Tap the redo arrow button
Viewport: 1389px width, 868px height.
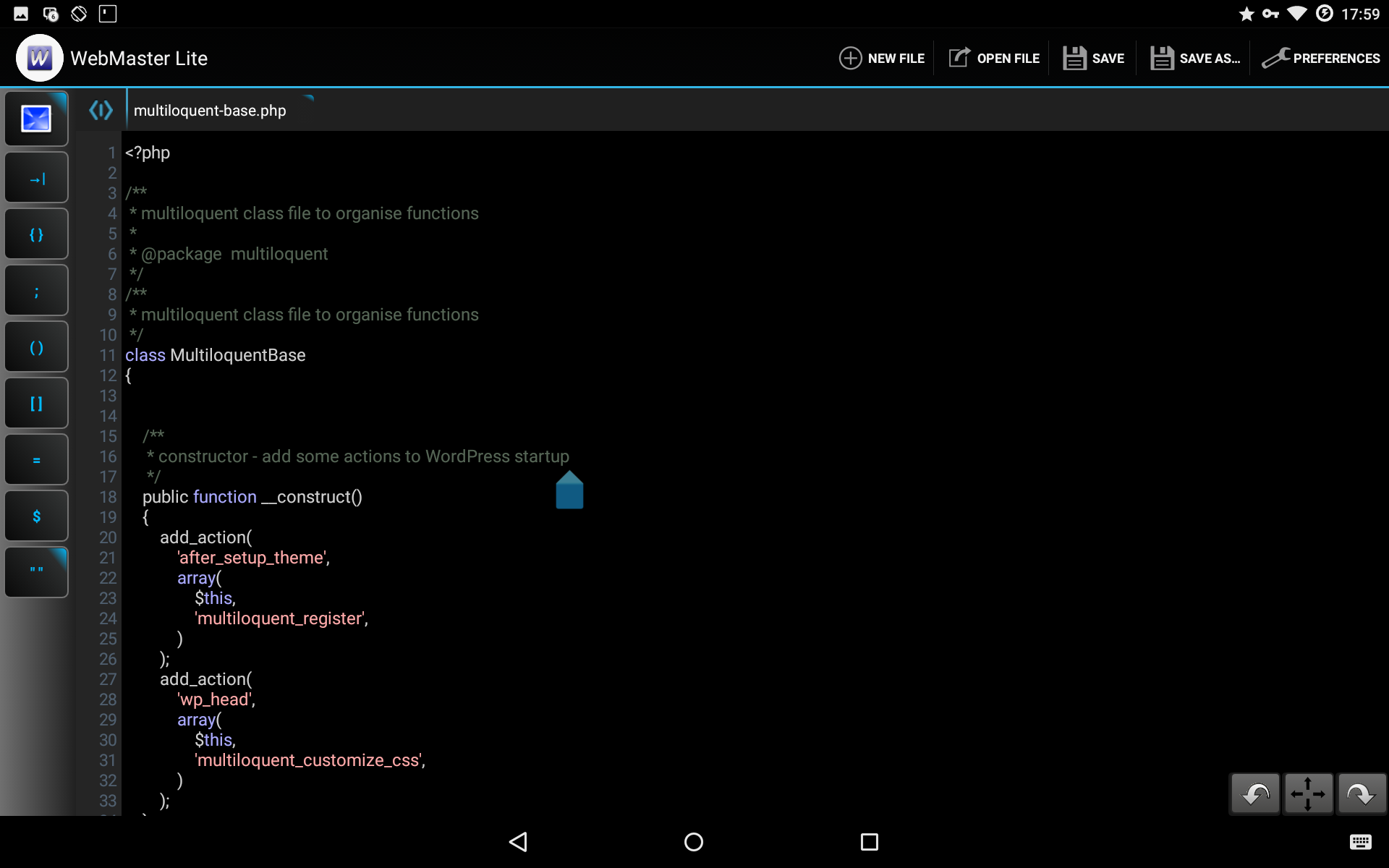1361,794
